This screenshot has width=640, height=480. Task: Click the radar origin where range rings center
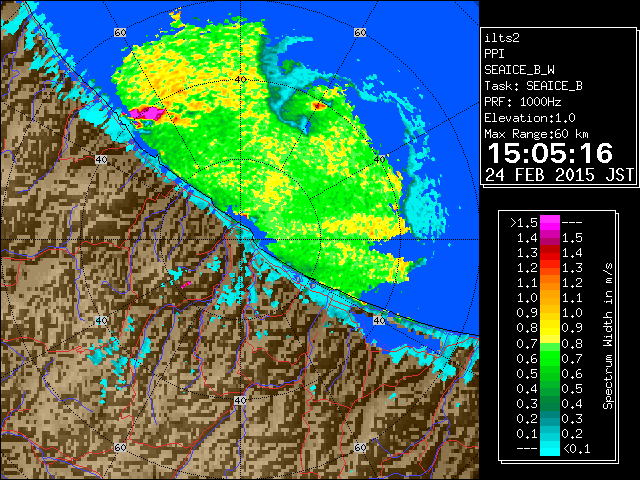click(x=241, y=240)
